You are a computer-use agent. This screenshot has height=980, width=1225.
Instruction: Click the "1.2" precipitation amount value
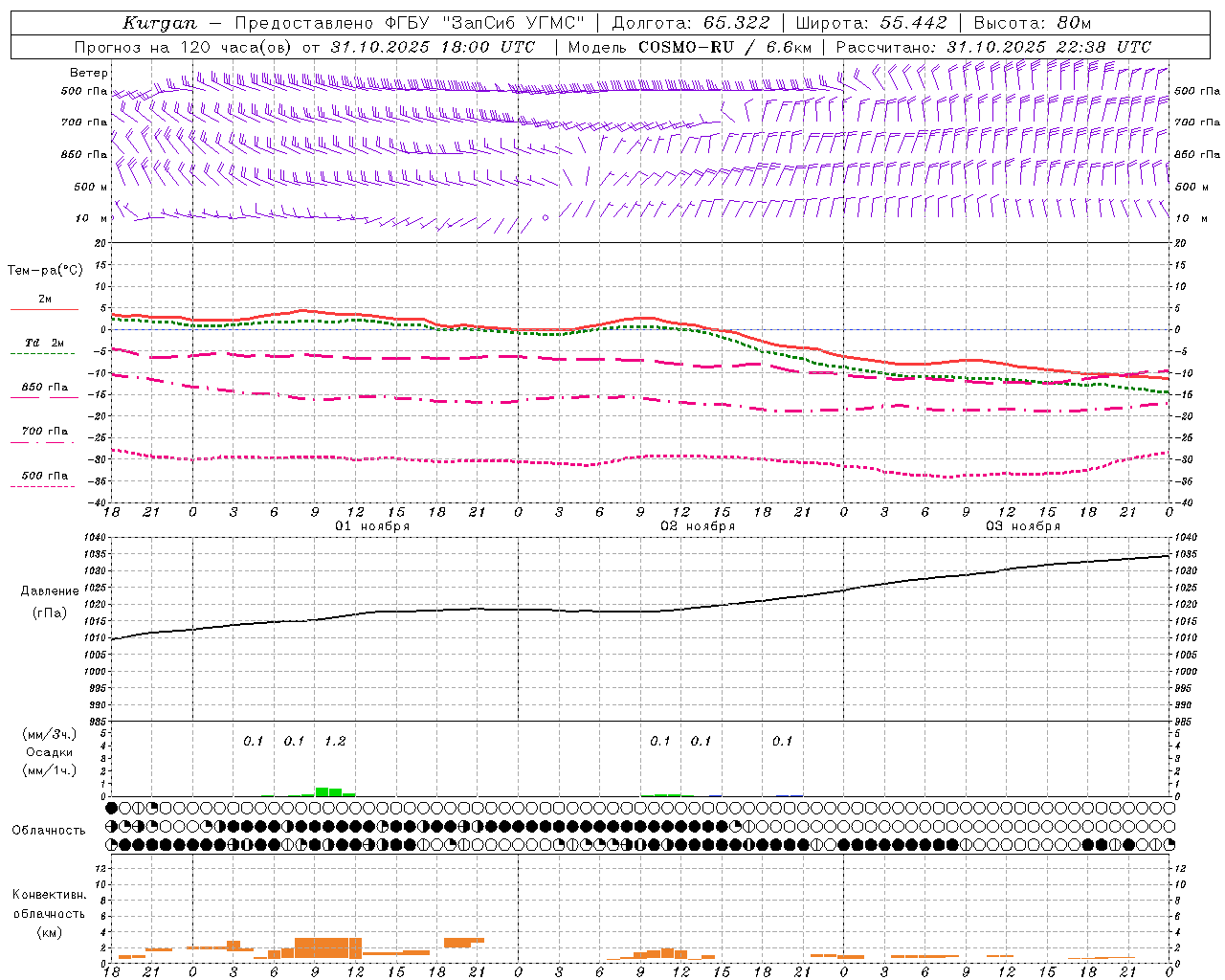tap(335, 741)
